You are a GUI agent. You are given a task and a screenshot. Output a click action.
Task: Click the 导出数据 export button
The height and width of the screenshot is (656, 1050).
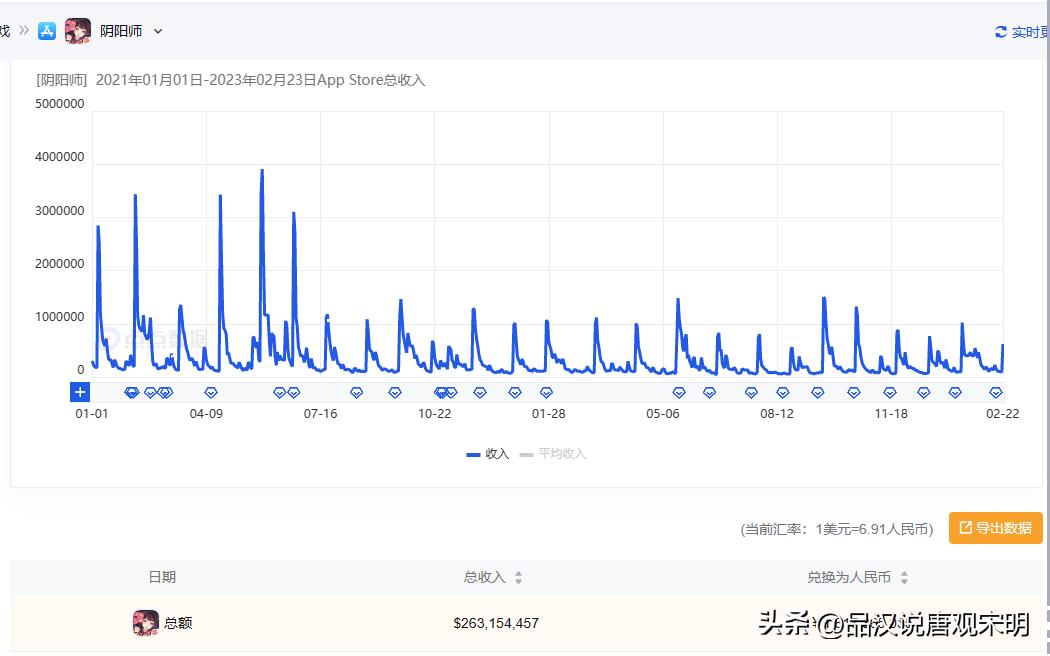pos(994,527)
